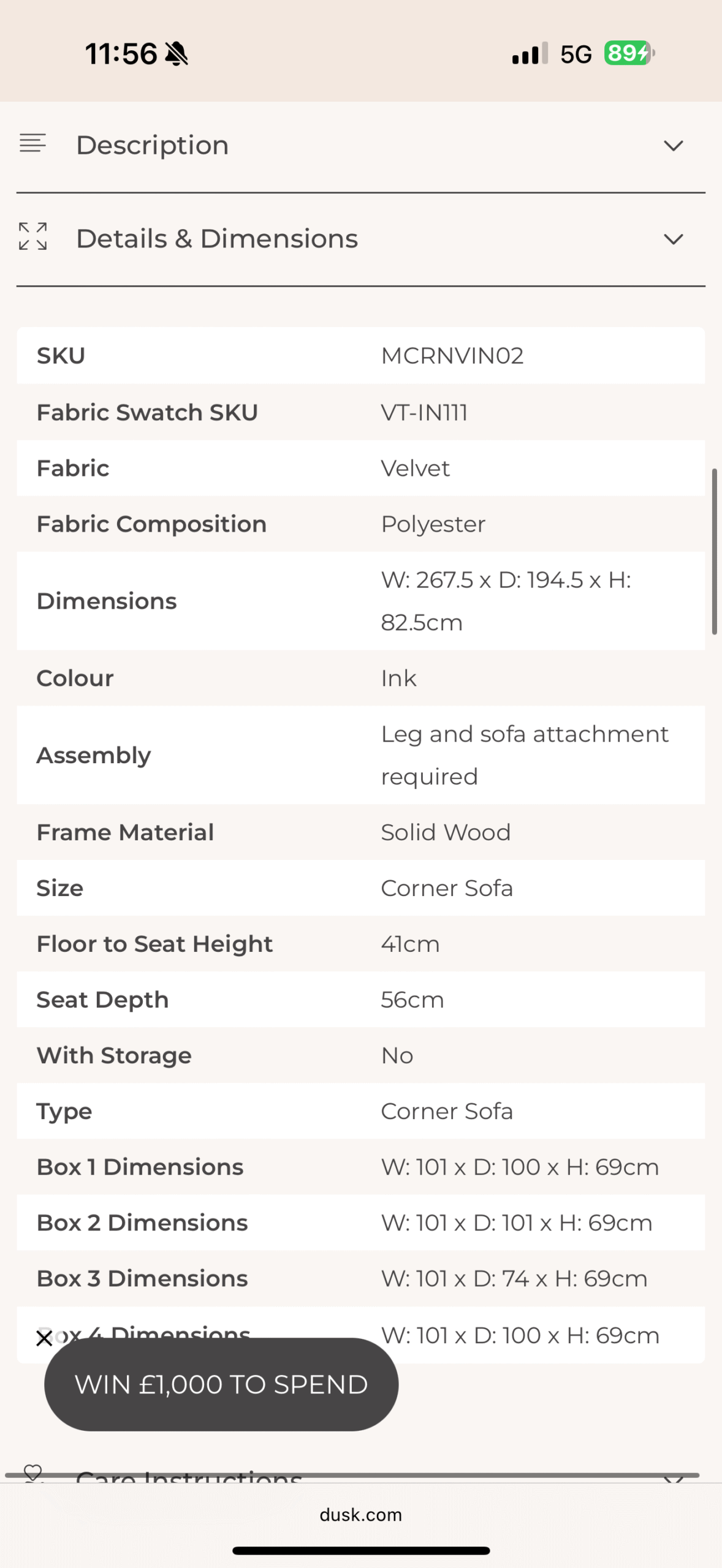Expand the Description section chevron
The width and height of the screenshot is (722, 1568).
pyautogui.click(x=673, y=146)
